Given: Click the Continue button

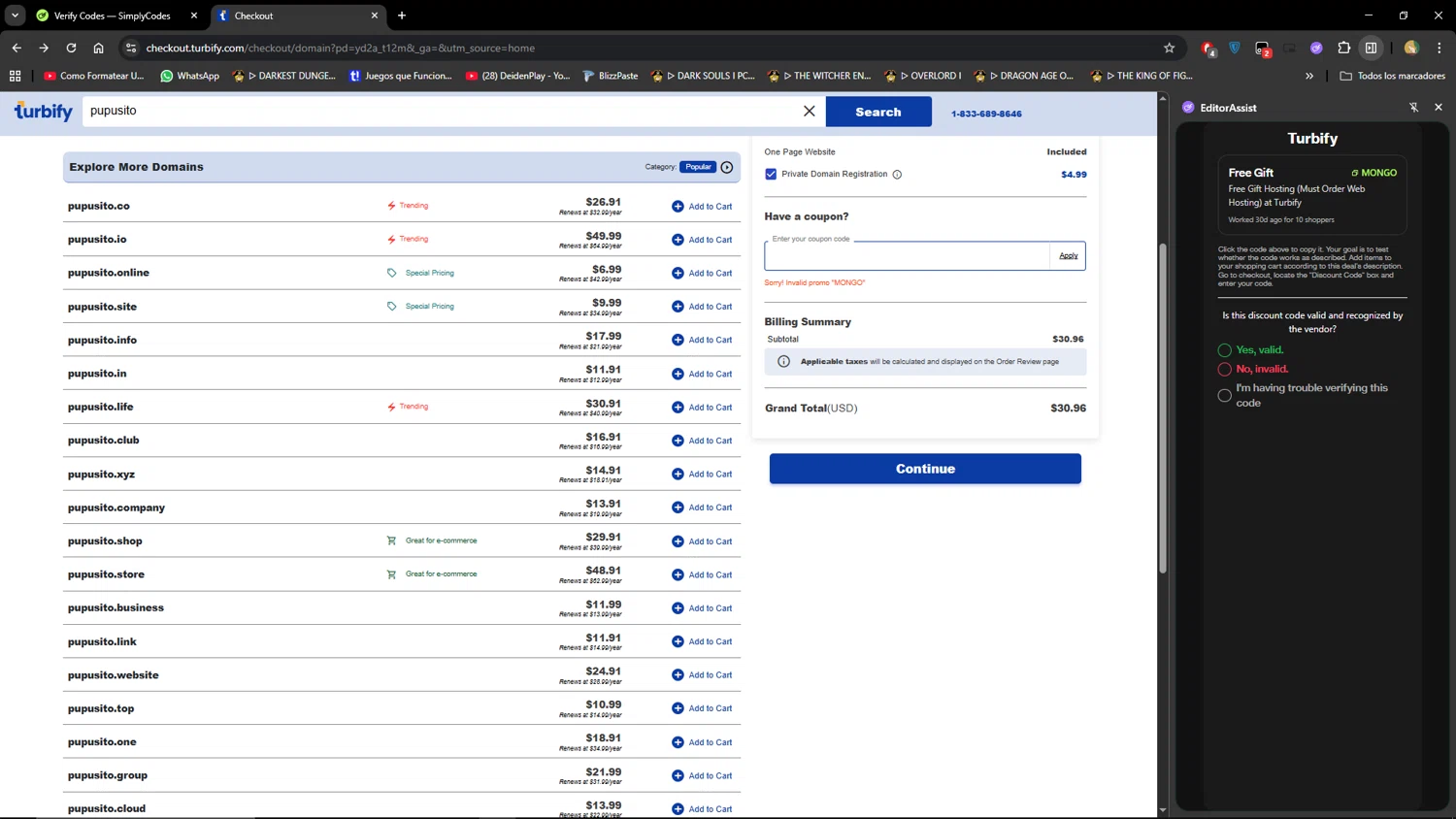Looking at the screenshot, I should tap(925, 469).
